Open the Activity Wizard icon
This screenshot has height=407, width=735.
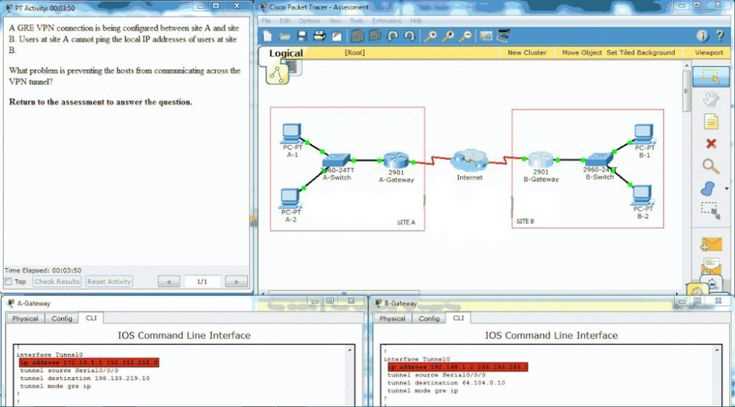[337, 36]
